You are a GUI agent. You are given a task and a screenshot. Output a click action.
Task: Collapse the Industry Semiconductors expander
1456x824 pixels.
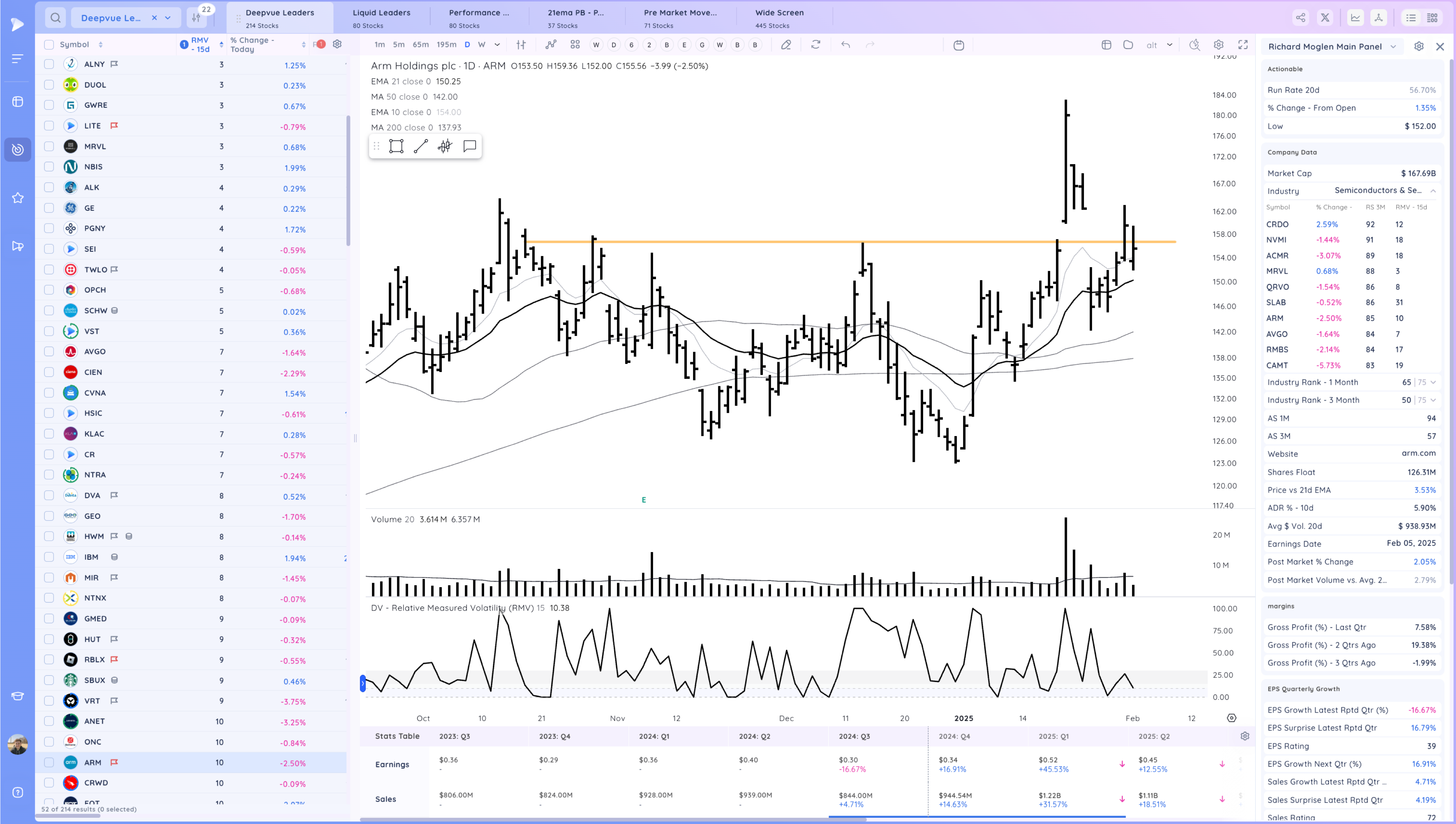coord(1433,191)
